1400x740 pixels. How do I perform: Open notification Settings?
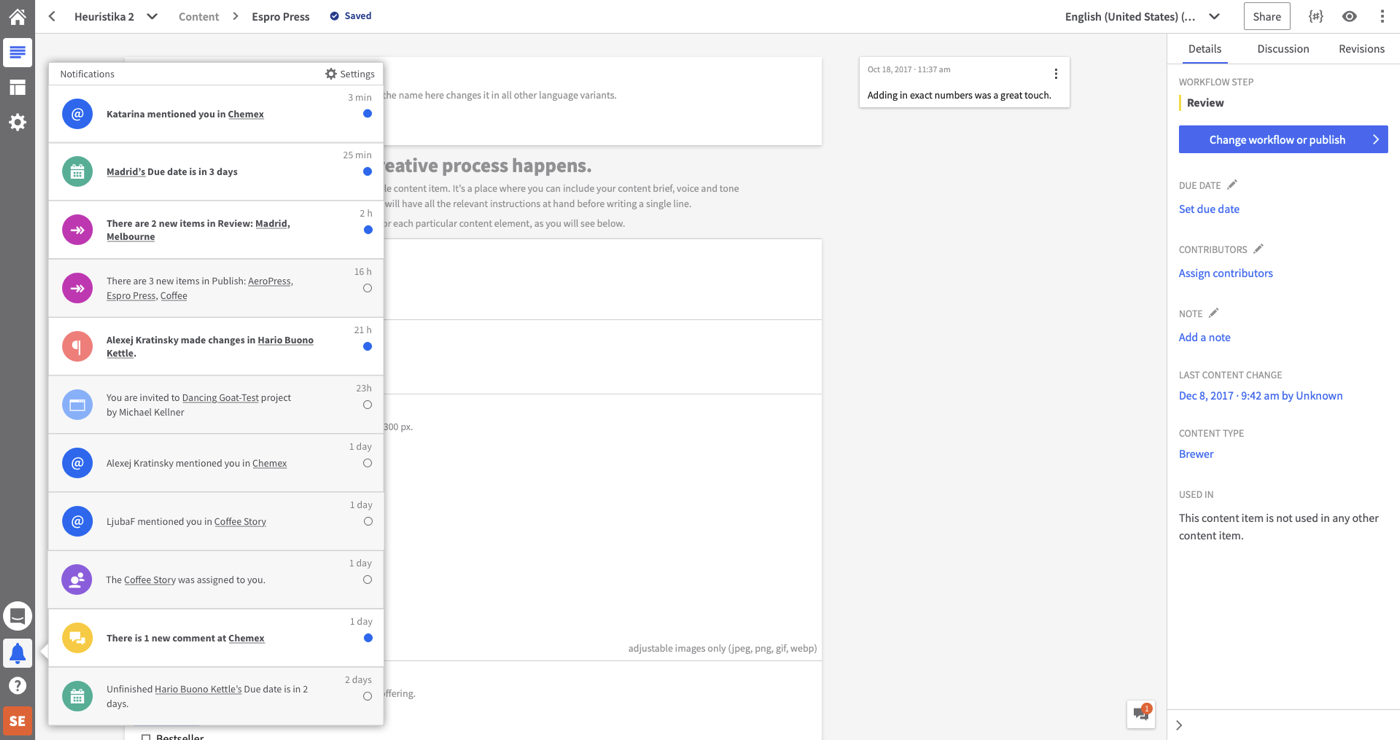(350, 74)
